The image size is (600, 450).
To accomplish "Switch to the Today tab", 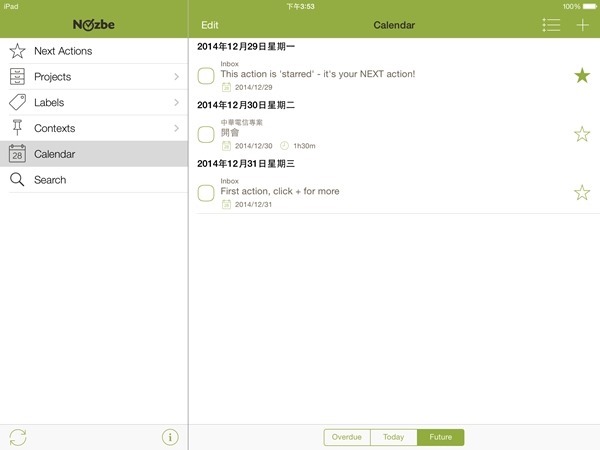I will pyautogui.click(x=393, y=437).
